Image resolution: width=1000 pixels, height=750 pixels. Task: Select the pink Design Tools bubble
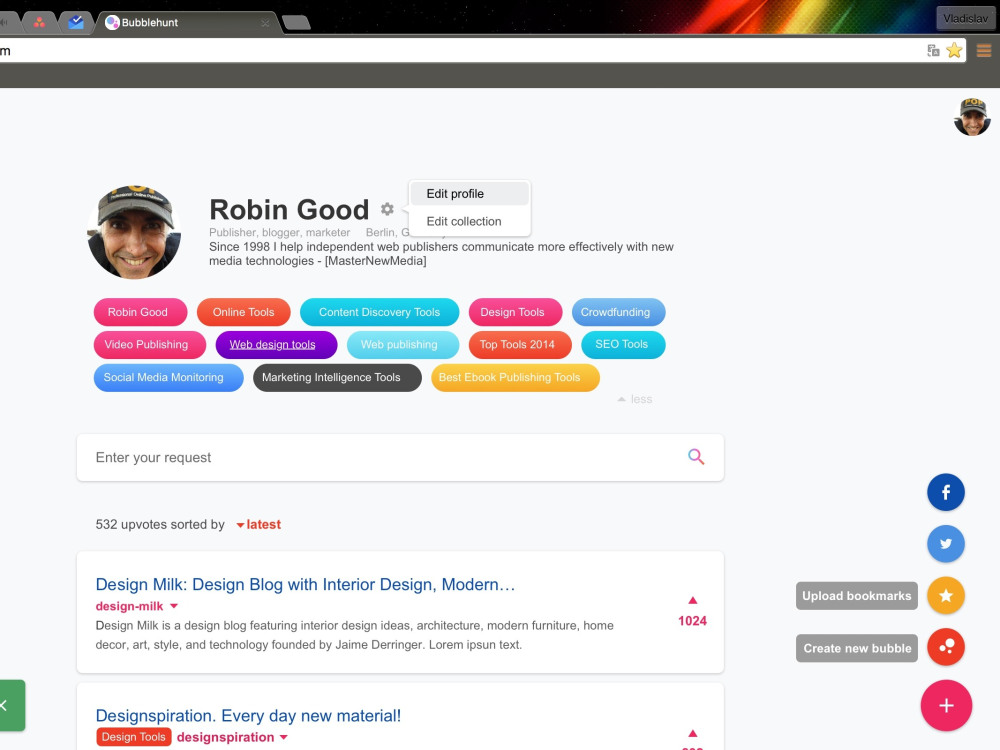pos(515,312)
